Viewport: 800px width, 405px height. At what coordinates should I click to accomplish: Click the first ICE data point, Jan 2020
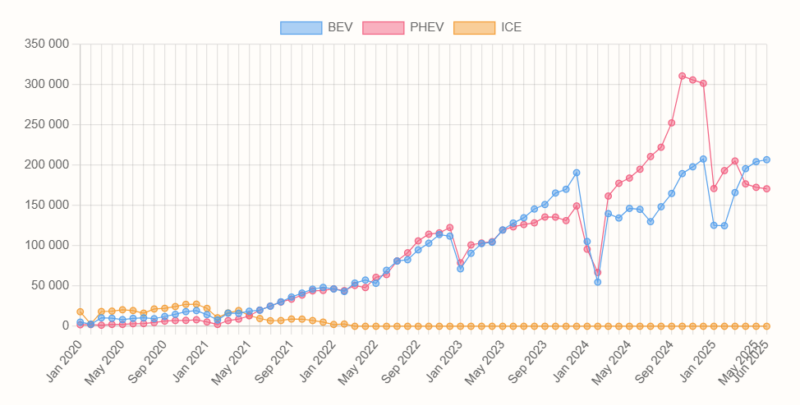pyautogui.click(x=80, y=312)
